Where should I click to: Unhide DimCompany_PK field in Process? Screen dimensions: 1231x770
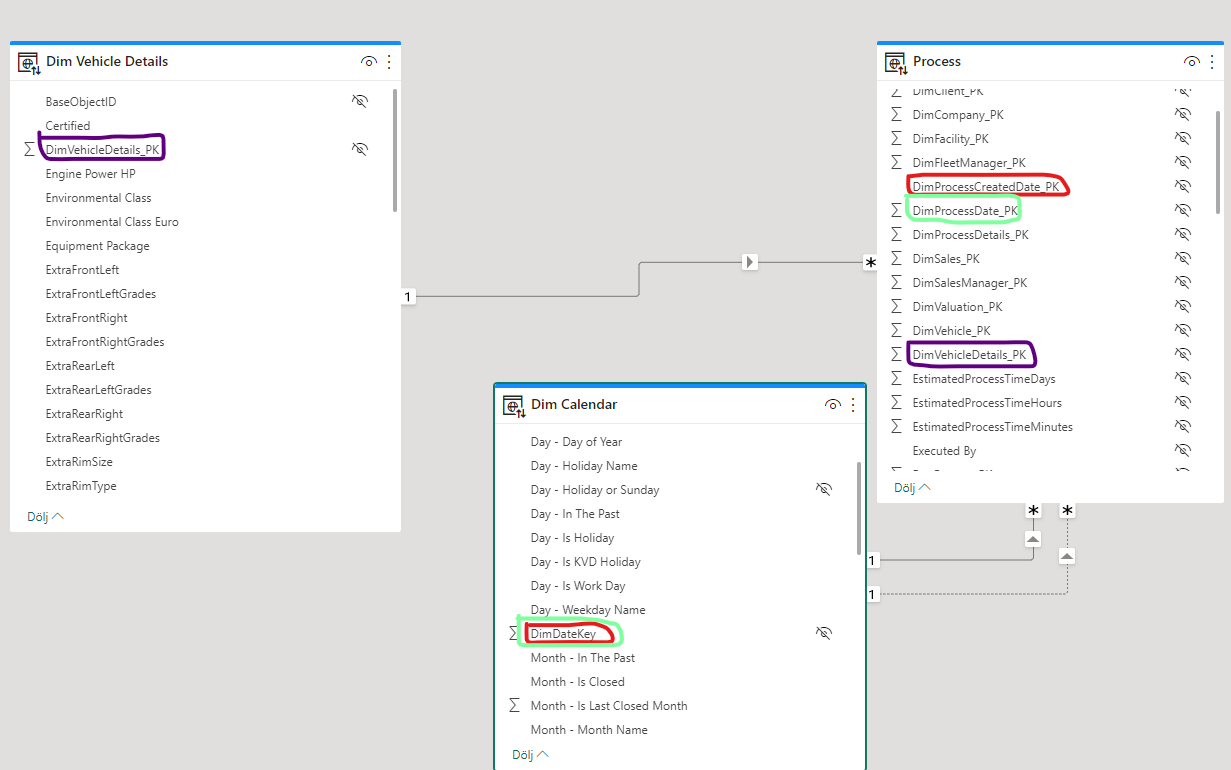[1183, 114]
